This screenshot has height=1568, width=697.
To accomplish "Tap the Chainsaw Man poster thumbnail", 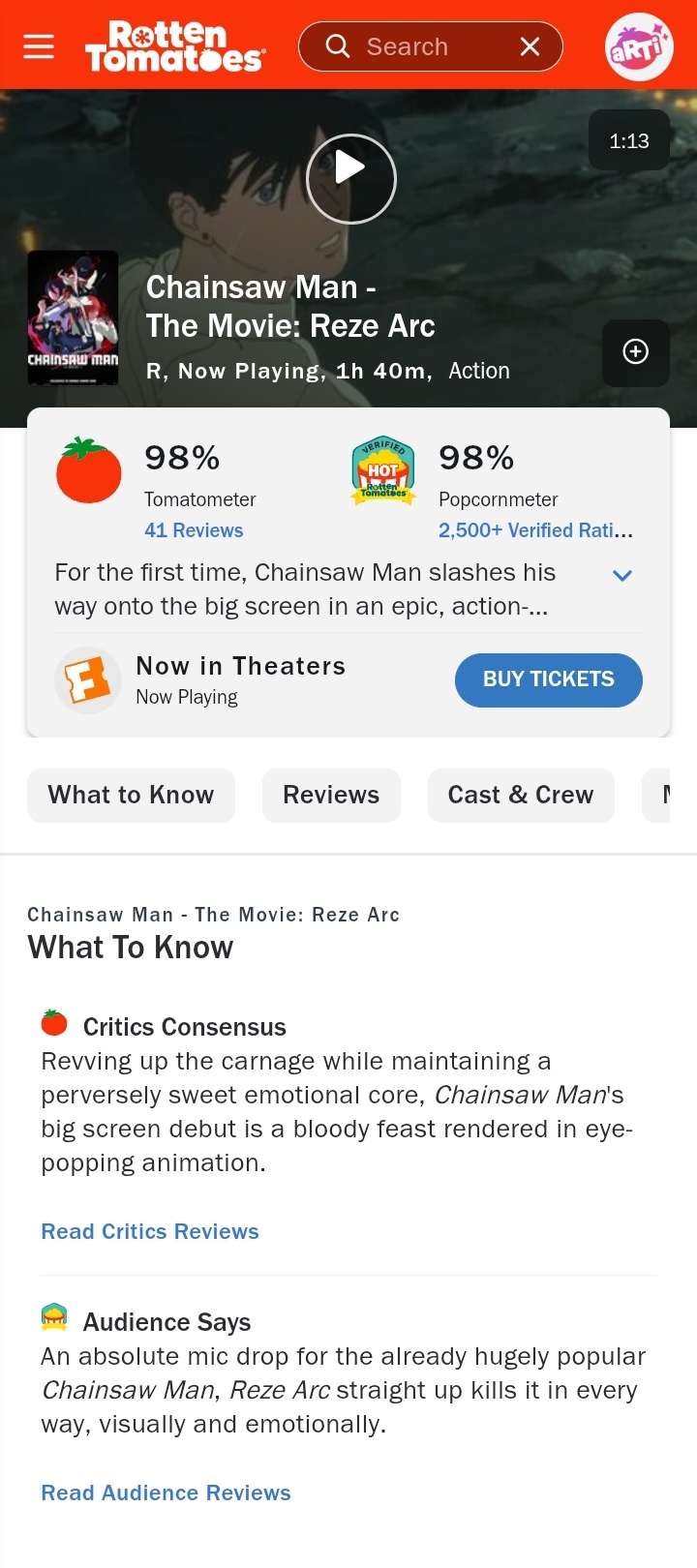I will tap(73, 317).
